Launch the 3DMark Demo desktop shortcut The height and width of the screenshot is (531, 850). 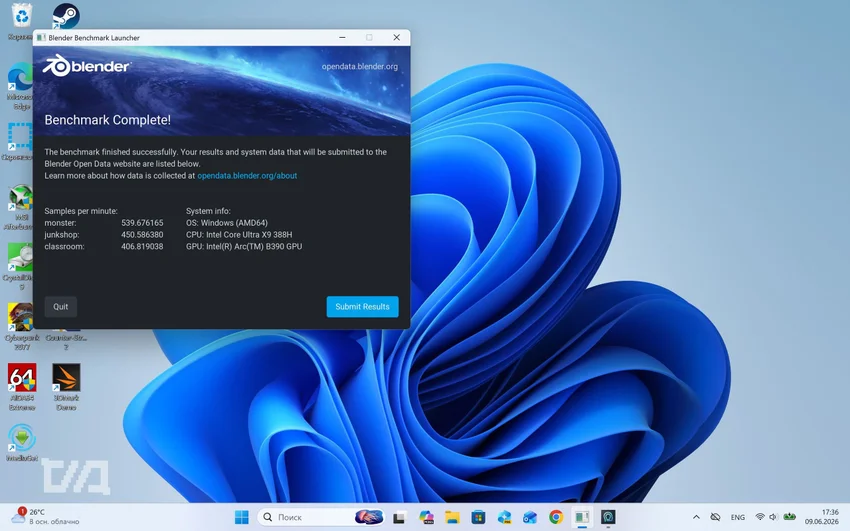tap(66, 387)
